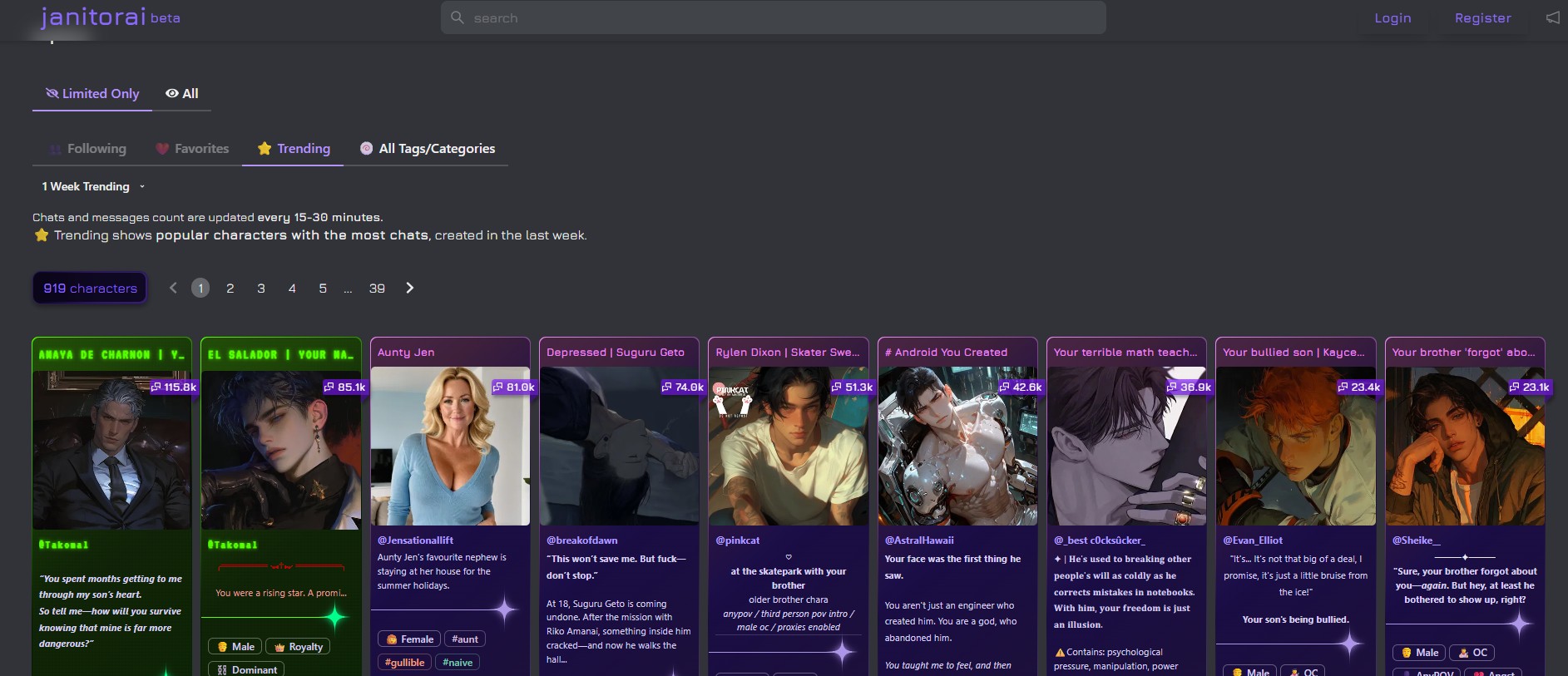Open @Takonal creator on Anaya card
Viewport: 1568px width, 676px height.
[63, 545]
